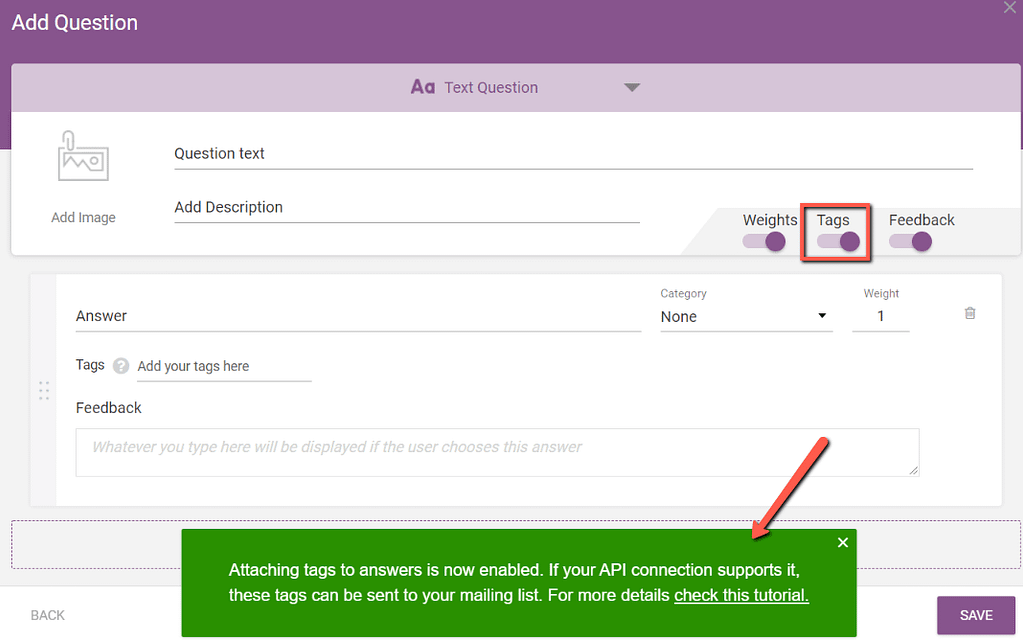Disable the Tags toggle
The width and height of the screenshot is (1023, 640).
pyautogui.click(x=838, y=241)
